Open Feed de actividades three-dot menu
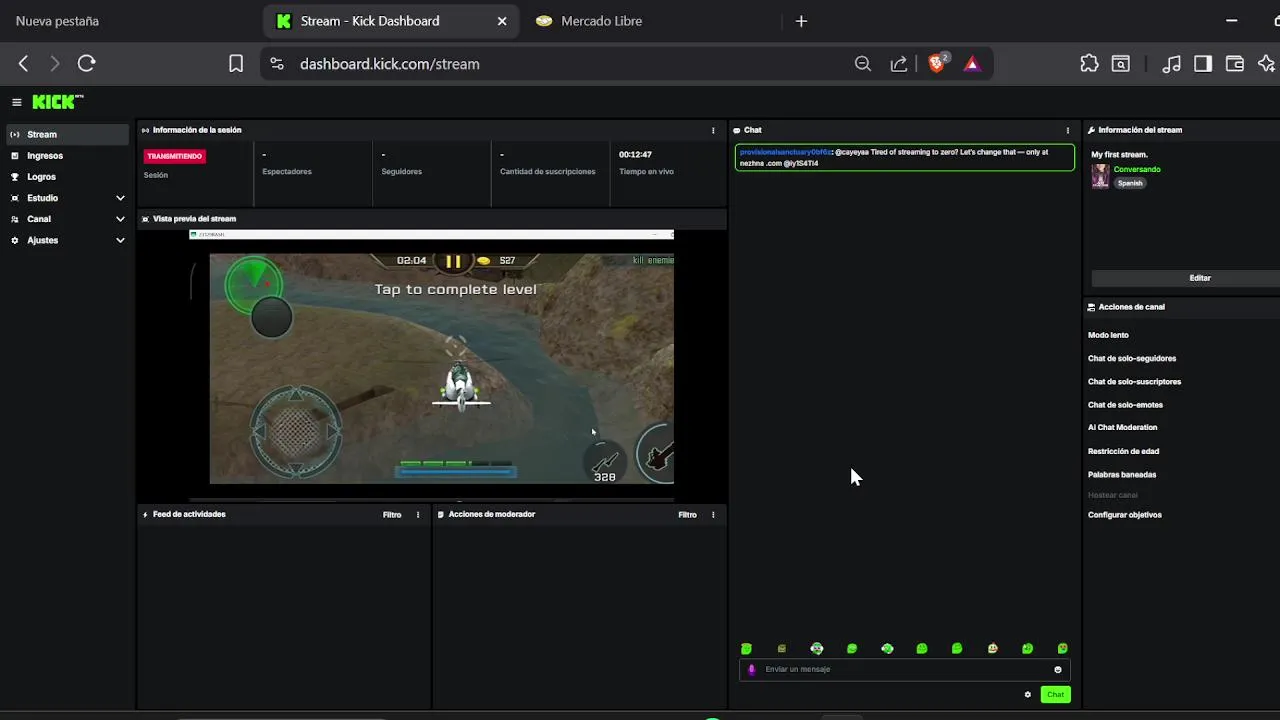This screenshot has height=720, width=1280. pos(418,515)
